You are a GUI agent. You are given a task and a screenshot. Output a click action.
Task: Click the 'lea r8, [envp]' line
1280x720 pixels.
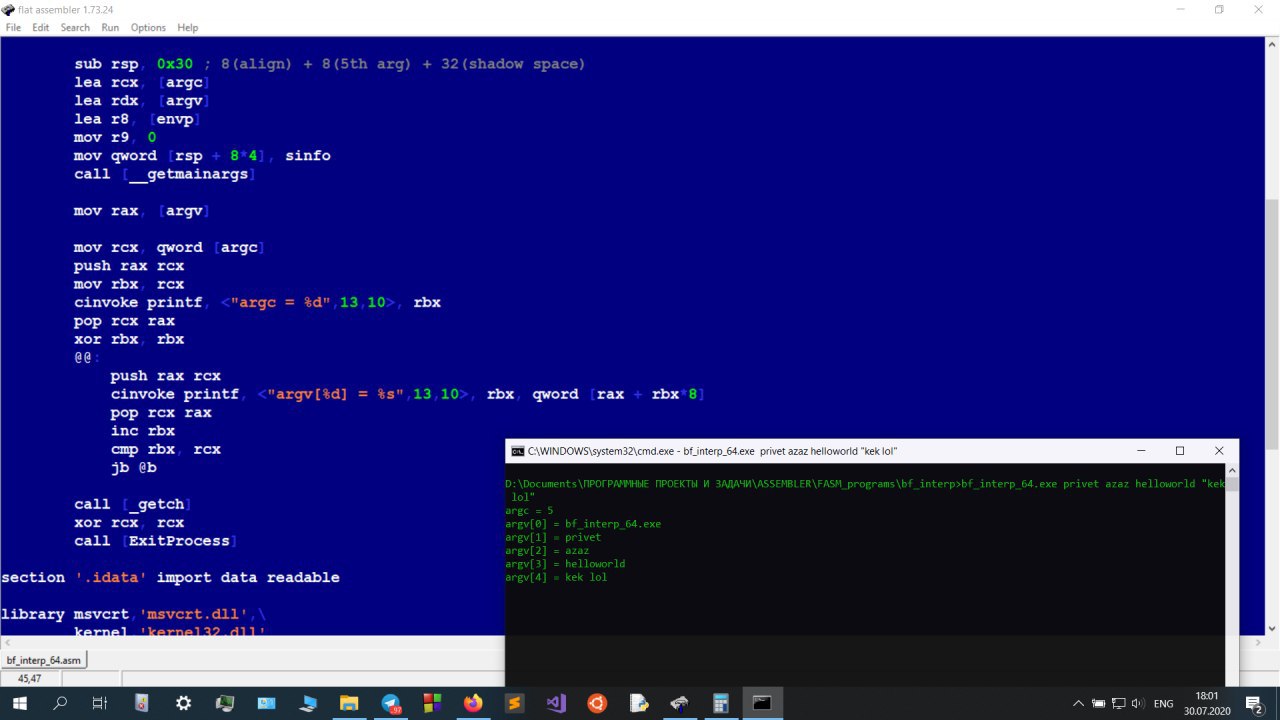pos(137,119)
